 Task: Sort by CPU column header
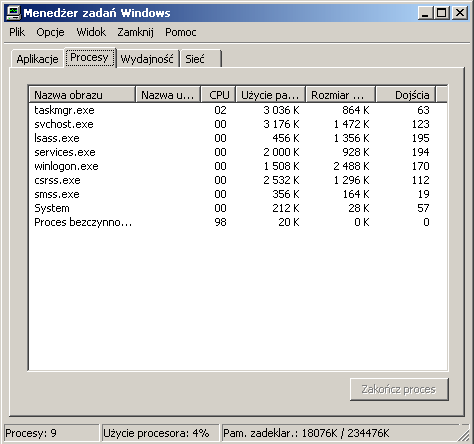coord(219,95)
